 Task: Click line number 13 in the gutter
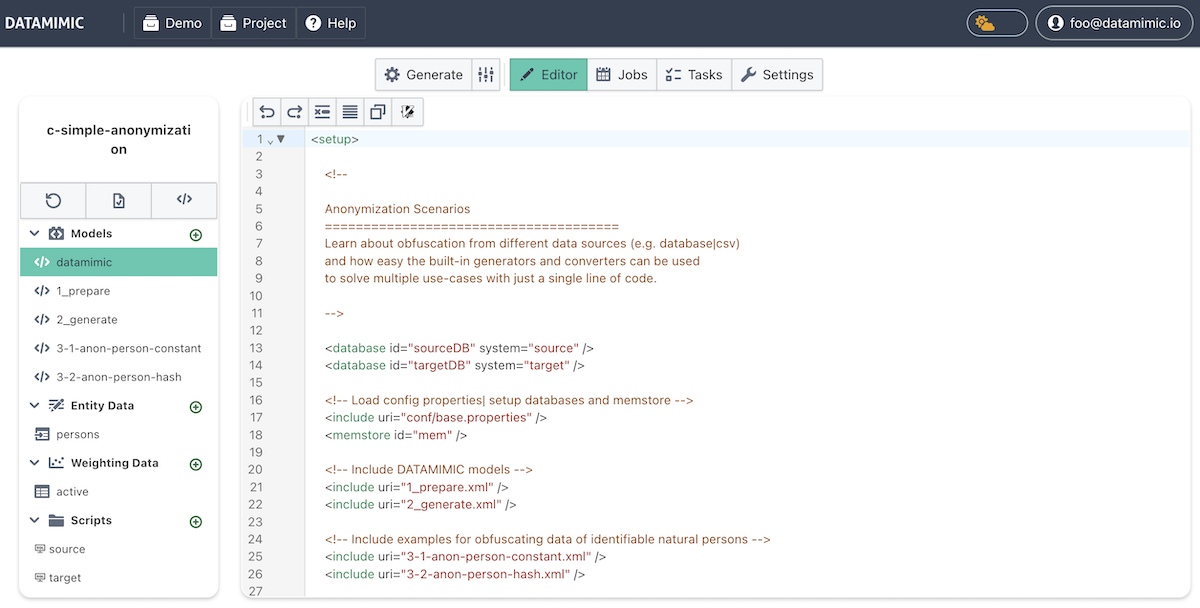(256, 348)
